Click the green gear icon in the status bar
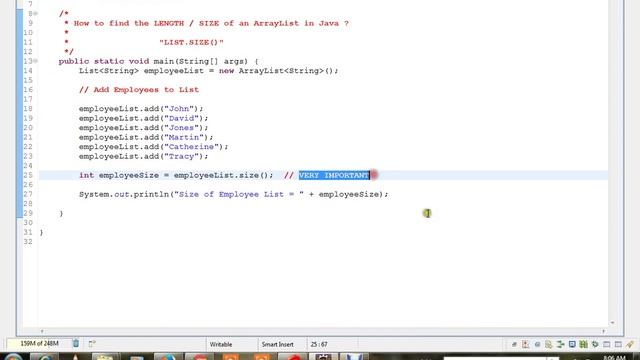This screenshot has width=640, height=360. pyautogui.click(x=595, y=344)
